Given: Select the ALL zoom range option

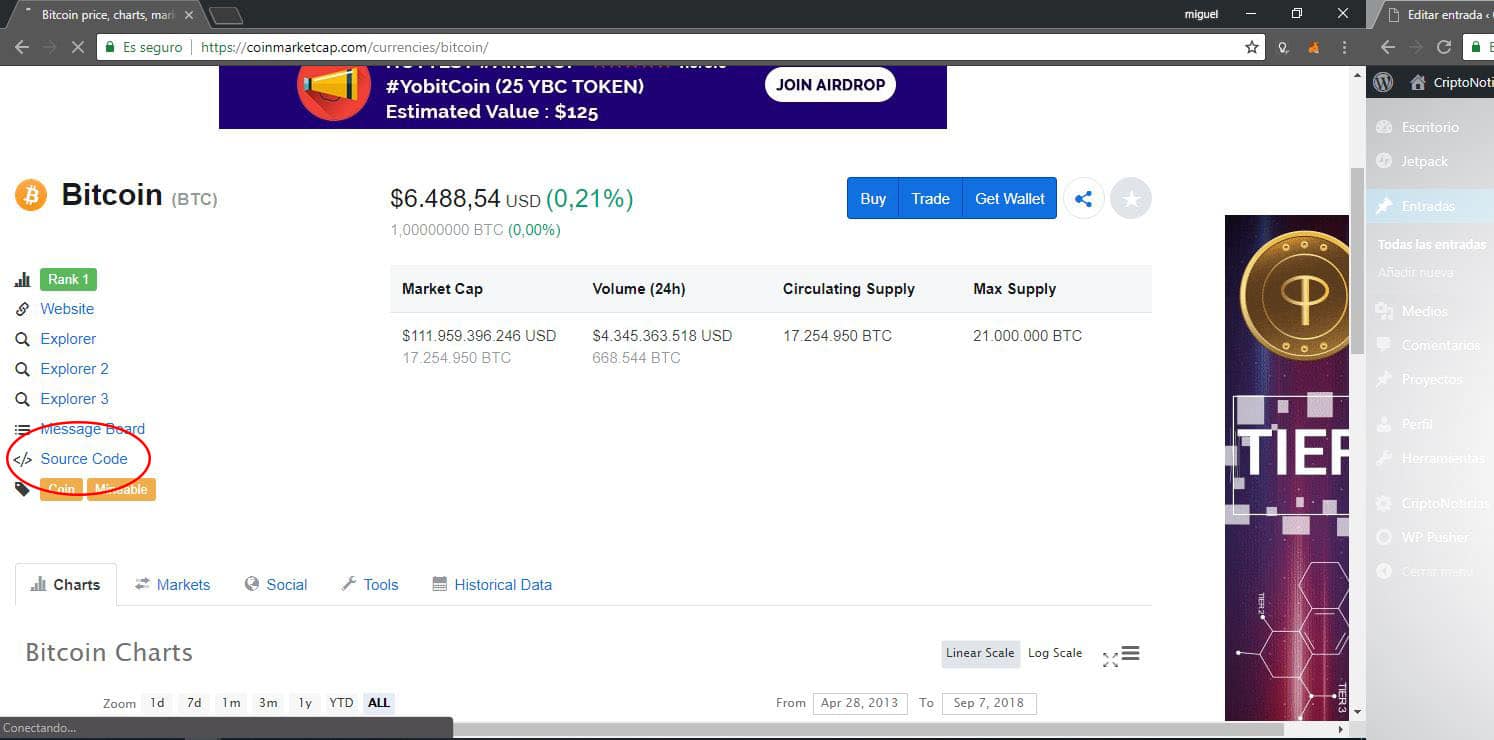Looking at the screenshot, I should pos(378,703).
